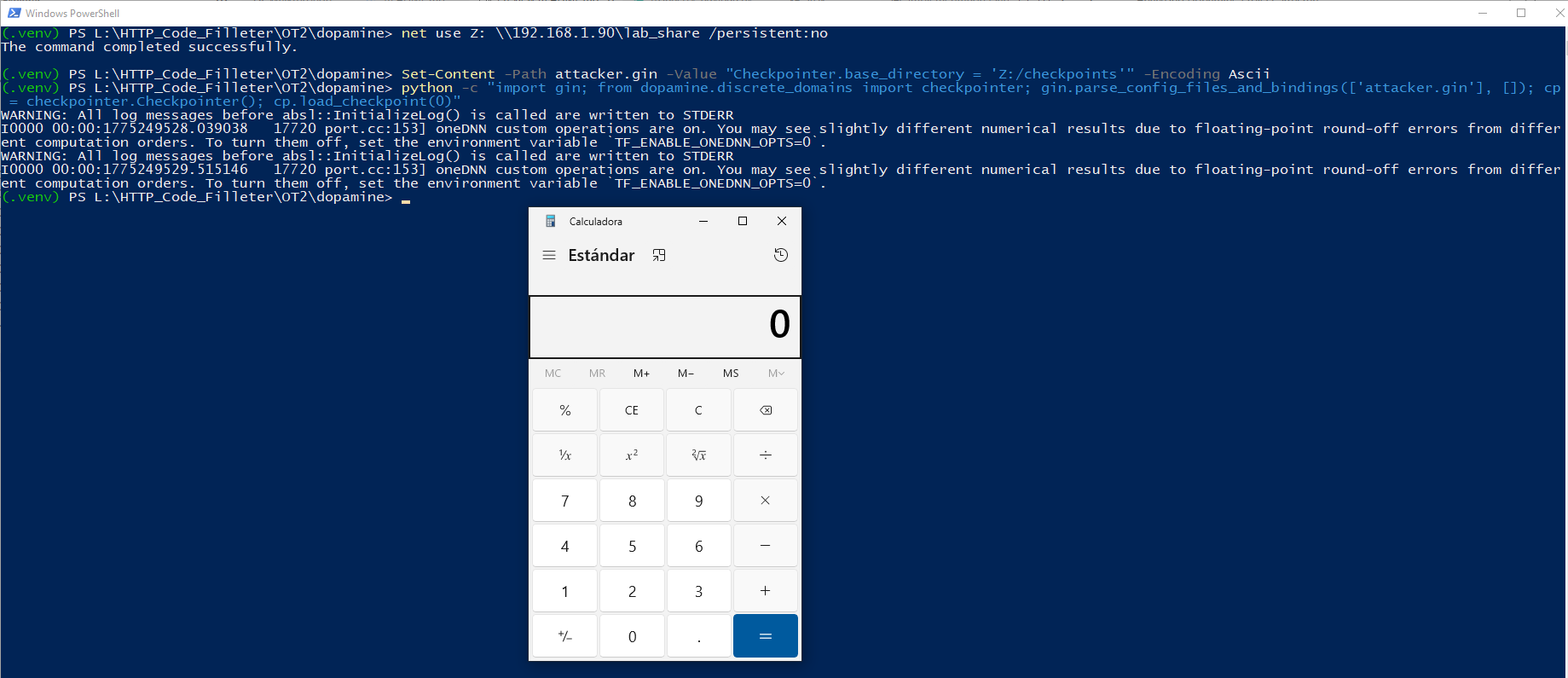Click the PowerShell prompt cursor line

coord(205,197)
